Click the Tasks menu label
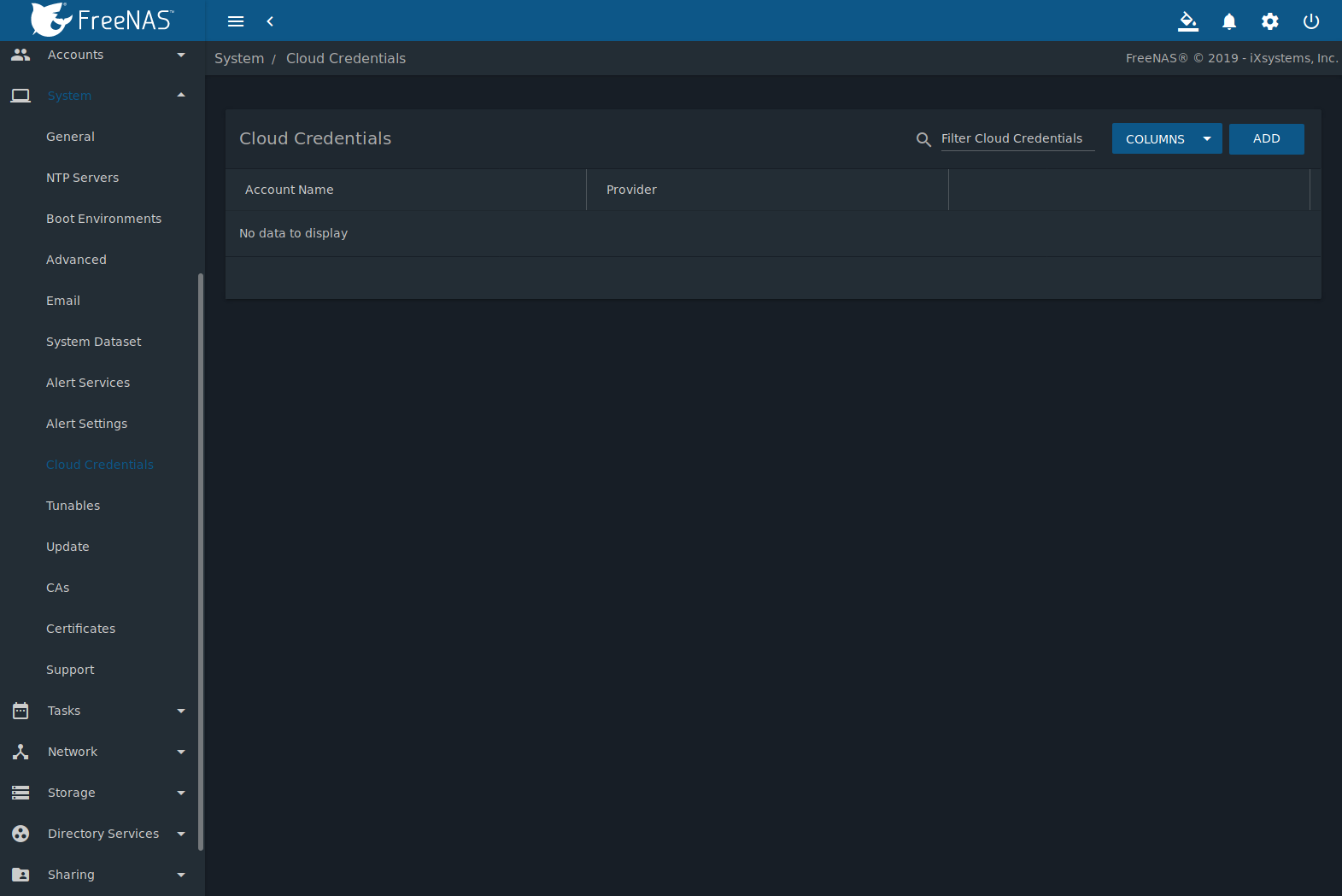 (x=64, y=711)
